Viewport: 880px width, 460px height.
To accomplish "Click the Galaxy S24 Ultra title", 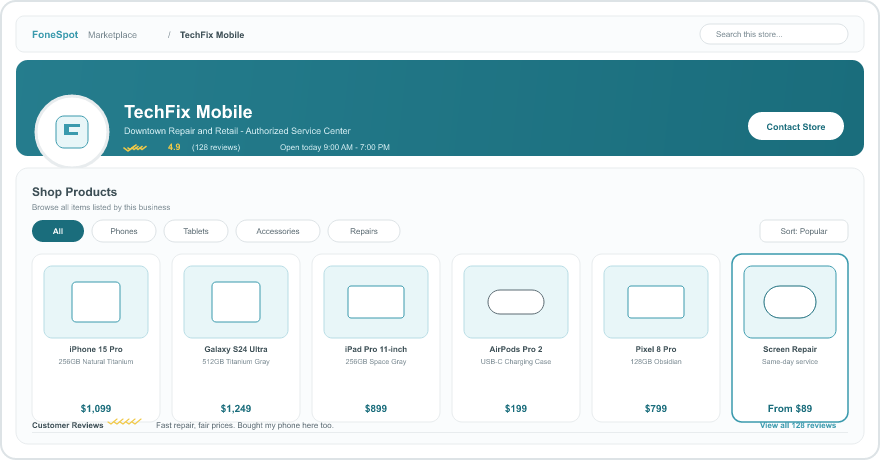I will 236,349.
